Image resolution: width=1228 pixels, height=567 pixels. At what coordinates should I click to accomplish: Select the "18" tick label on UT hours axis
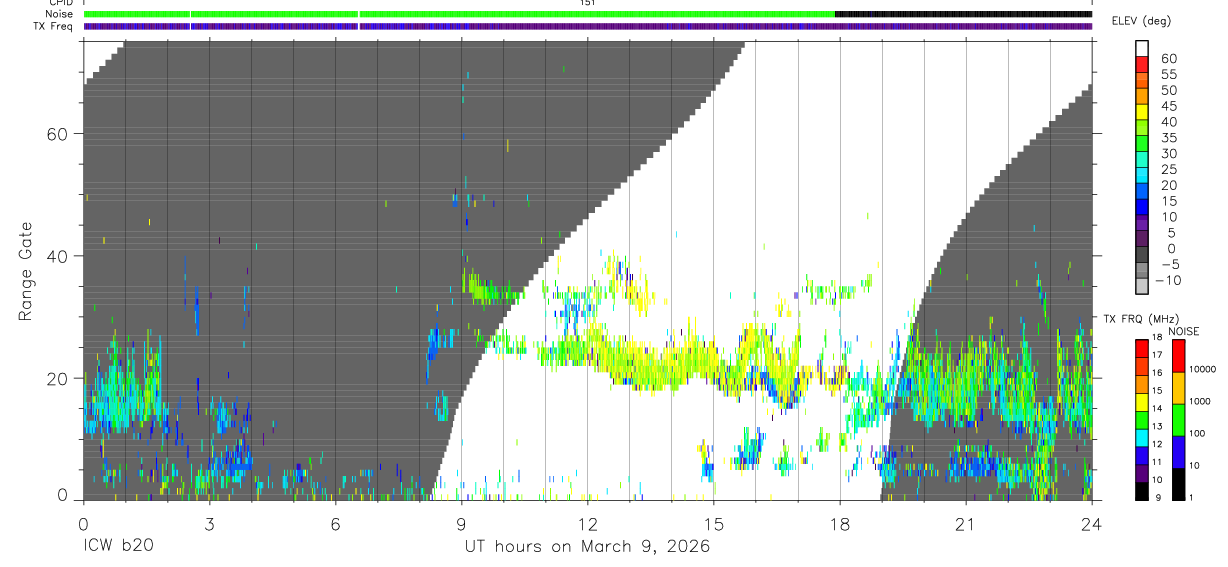click(x=840, y=523)
